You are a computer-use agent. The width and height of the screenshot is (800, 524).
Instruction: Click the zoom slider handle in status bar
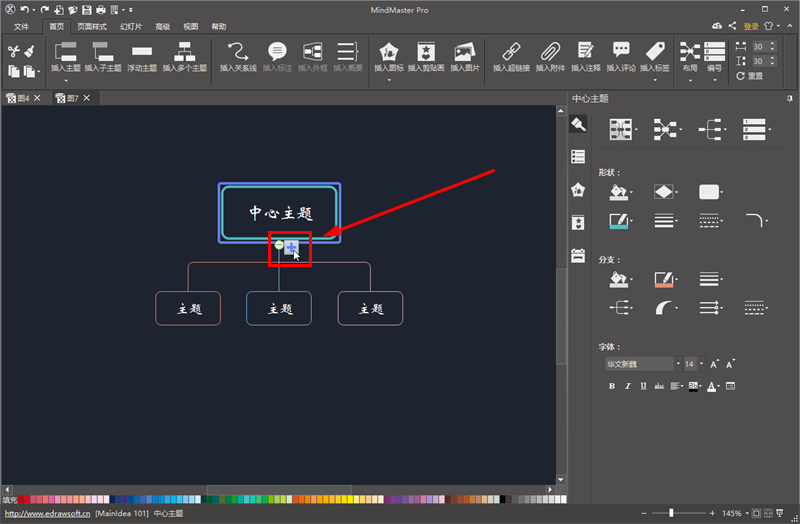[671, 513]
